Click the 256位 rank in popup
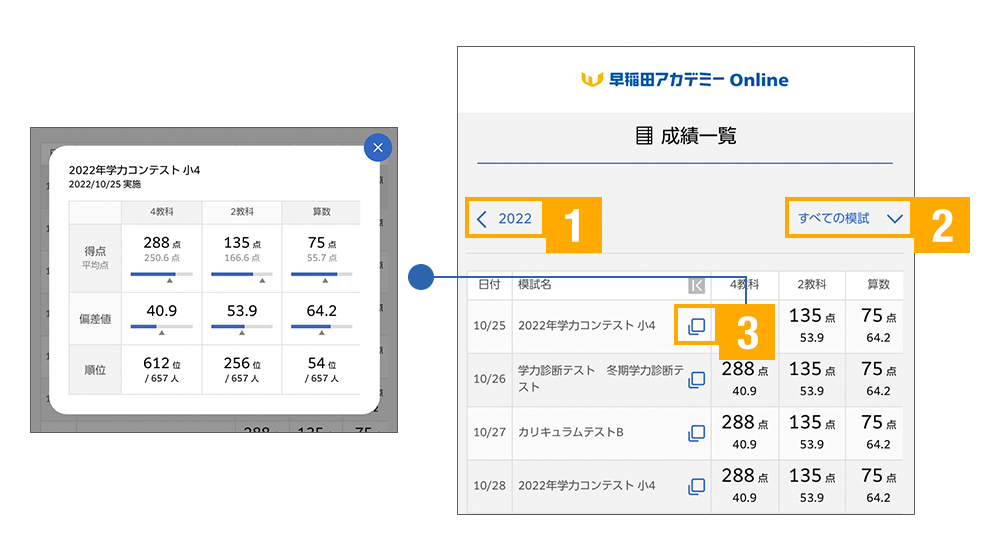The width and height of the screenshot is (1000, 560). (x=242, y=364)
